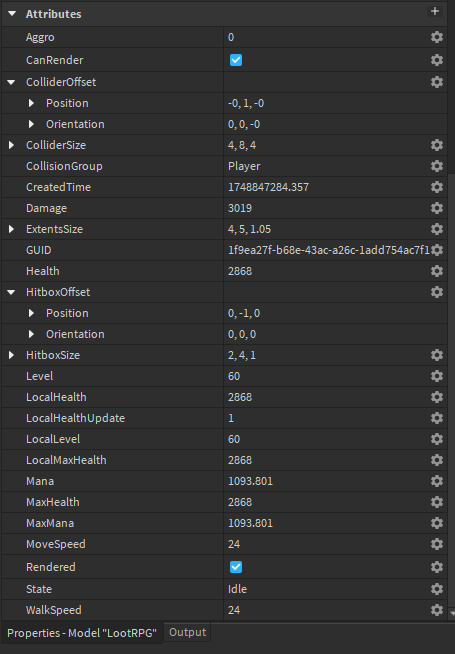Screen dimensions: 455x654
Task: Open gear options for Level attribute
Action: (x=437, y=376)
